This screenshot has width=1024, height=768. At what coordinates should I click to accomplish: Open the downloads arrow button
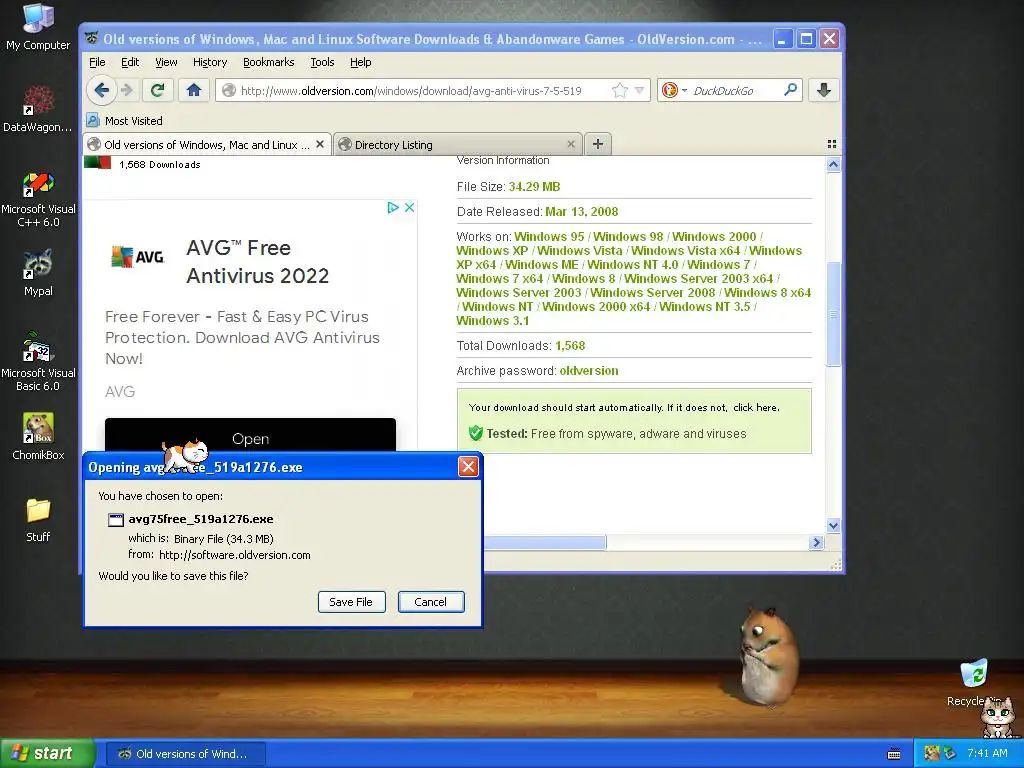(824, 90)
